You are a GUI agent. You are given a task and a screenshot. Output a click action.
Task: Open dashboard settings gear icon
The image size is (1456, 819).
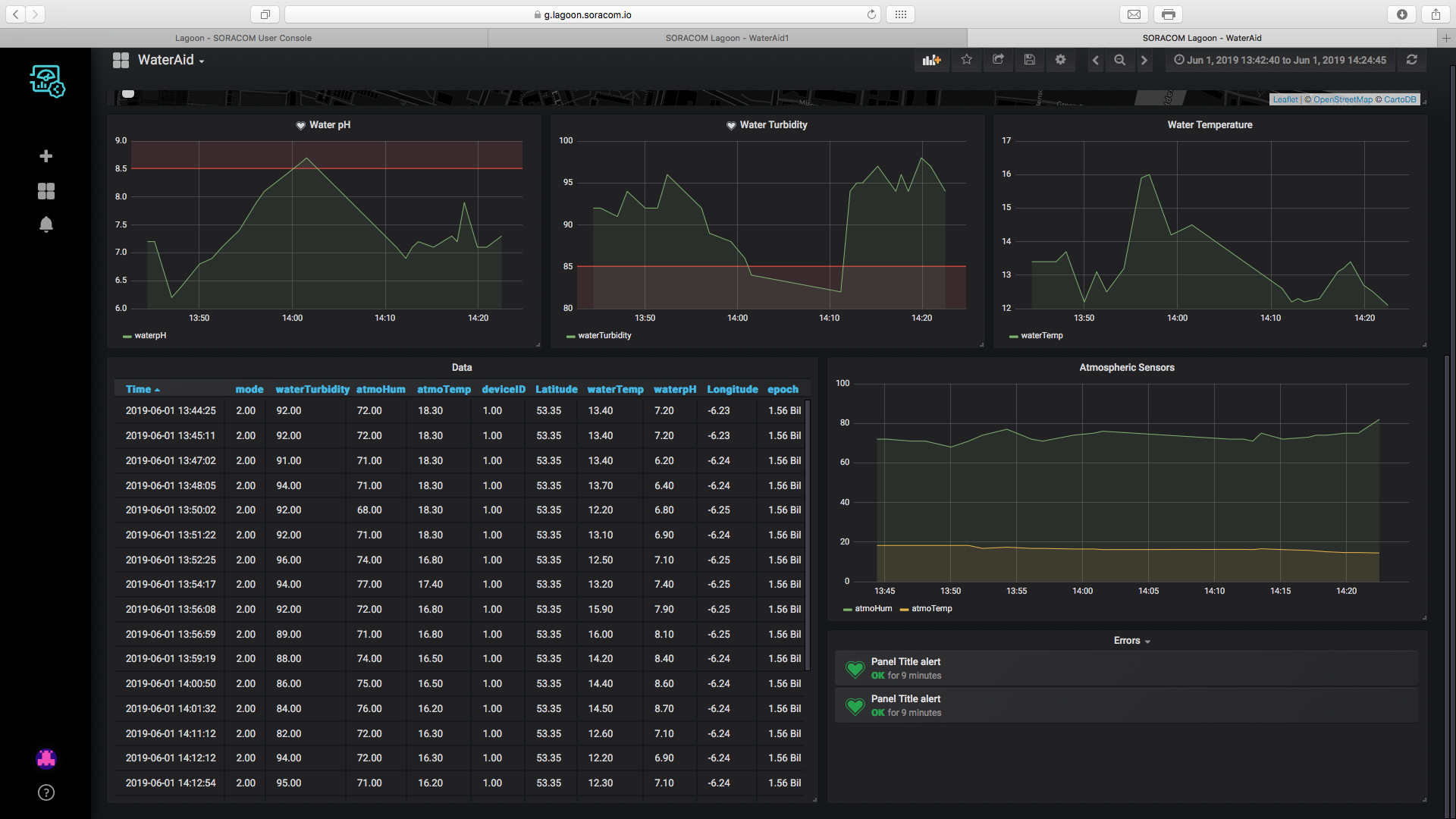click(1060, 60)
